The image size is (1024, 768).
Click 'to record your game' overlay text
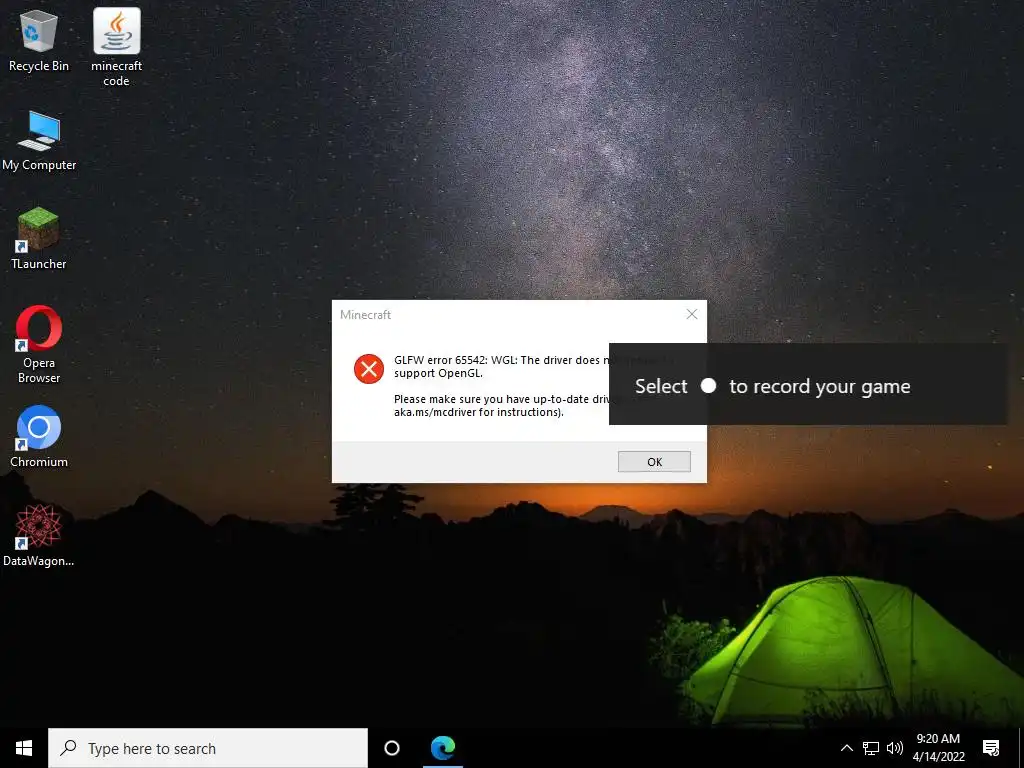tap(820, 387)
